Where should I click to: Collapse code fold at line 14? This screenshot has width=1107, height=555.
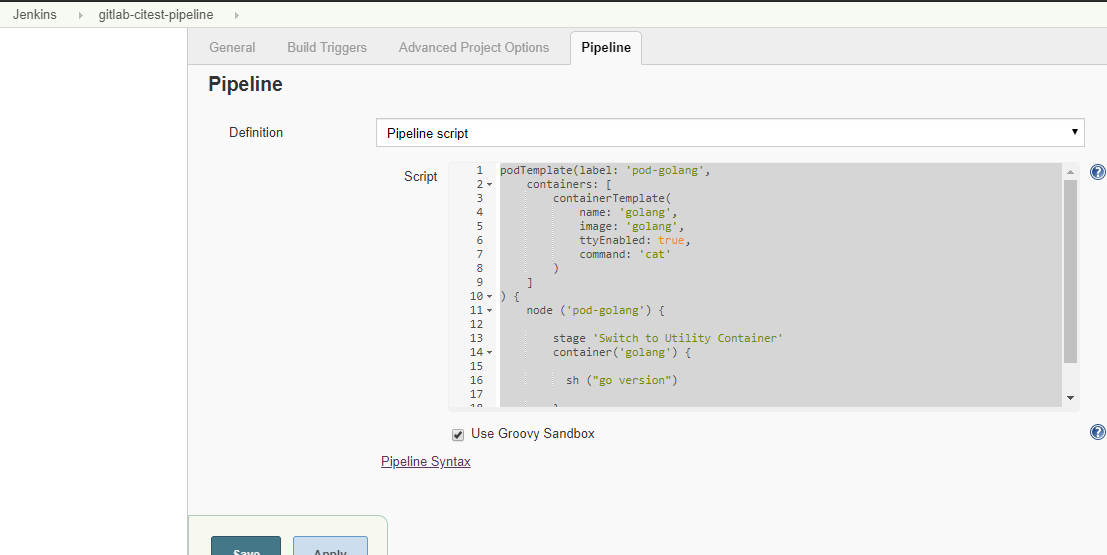(489, 352)
